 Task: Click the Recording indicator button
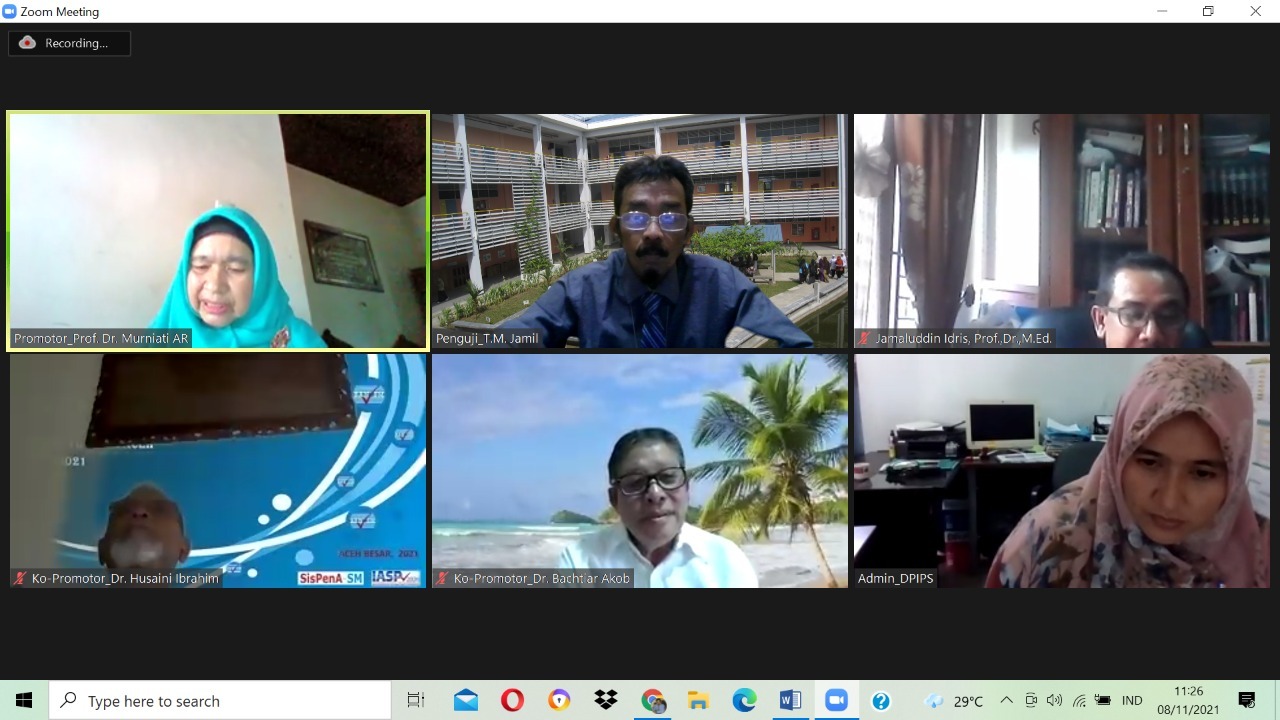69,43
